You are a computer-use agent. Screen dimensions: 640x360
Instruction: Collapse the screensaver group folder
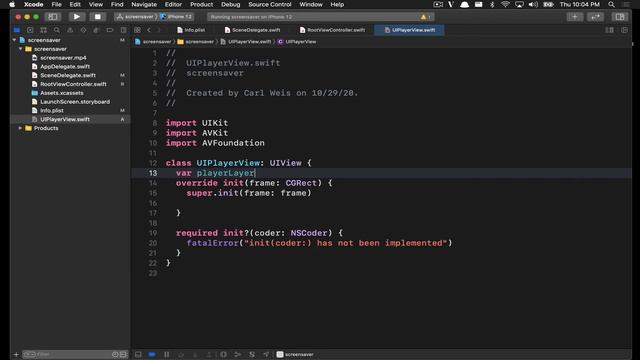pos(20,49)
